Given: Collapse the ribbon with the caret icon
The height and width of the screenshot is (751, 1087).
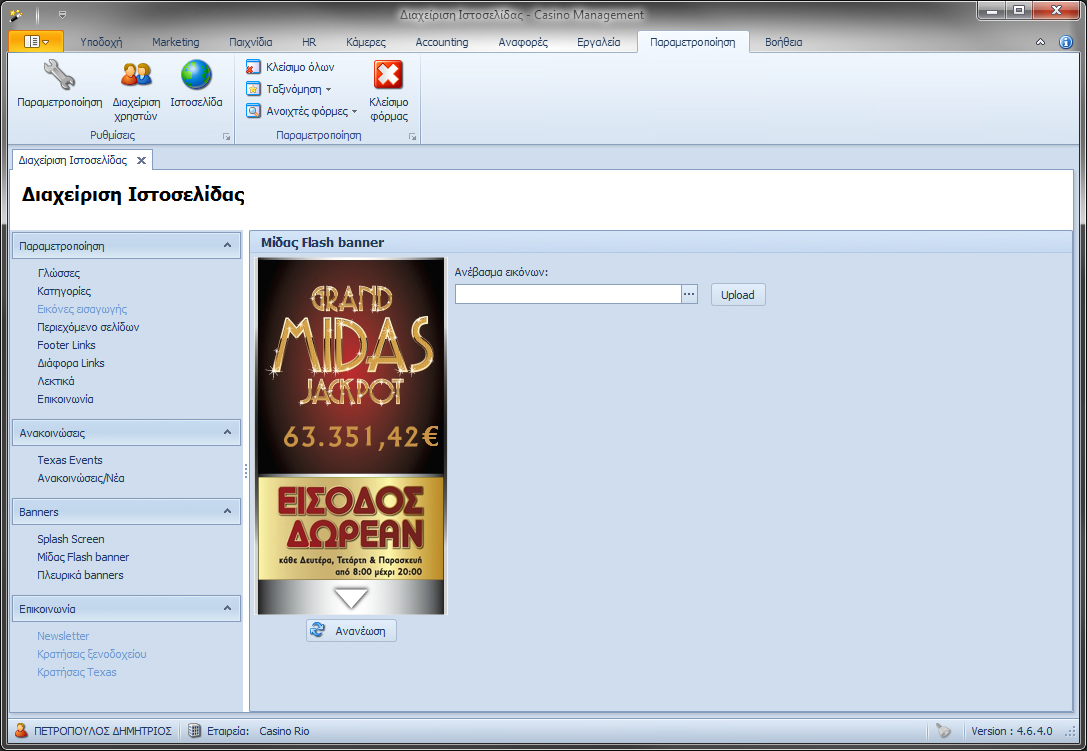Looking at the screenshot, I should click(1041, 42).
